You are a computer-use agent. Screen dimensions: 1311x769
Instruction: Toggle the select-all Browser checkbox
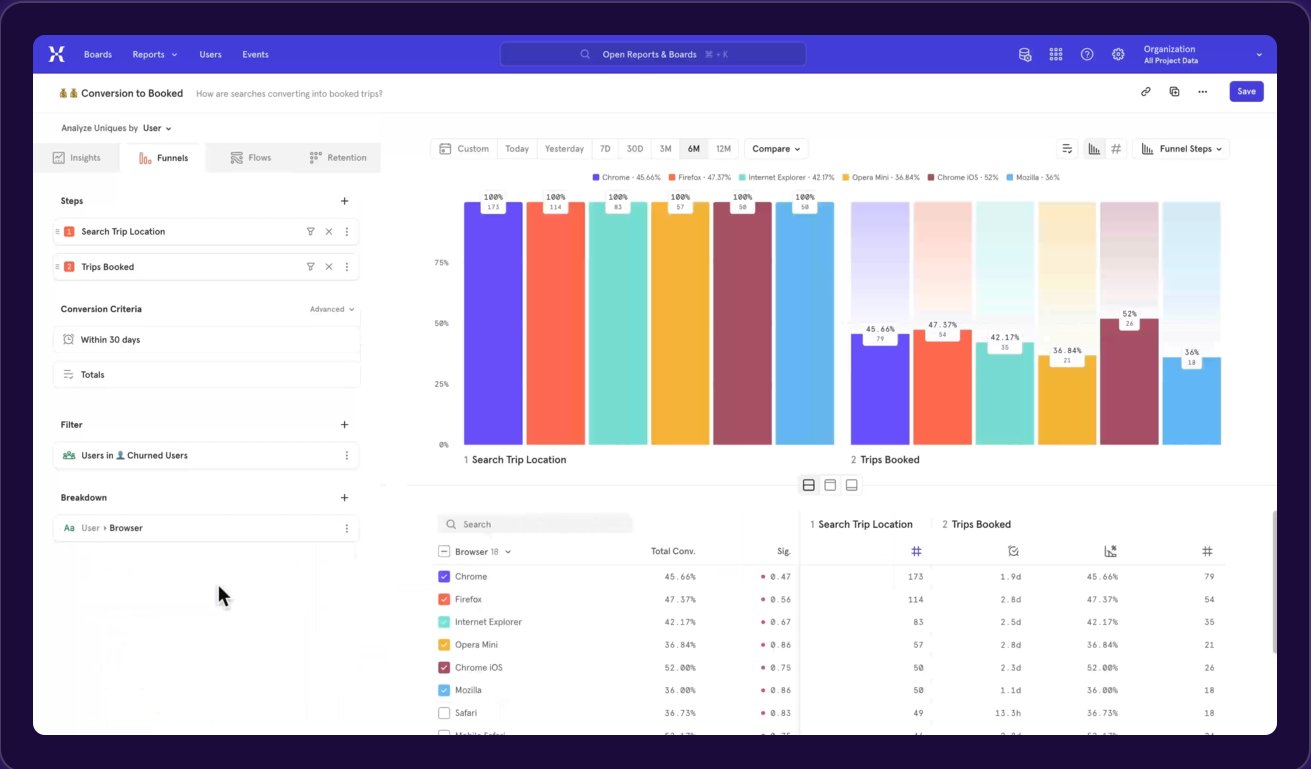pyautogui.click(x=444, y=551)
